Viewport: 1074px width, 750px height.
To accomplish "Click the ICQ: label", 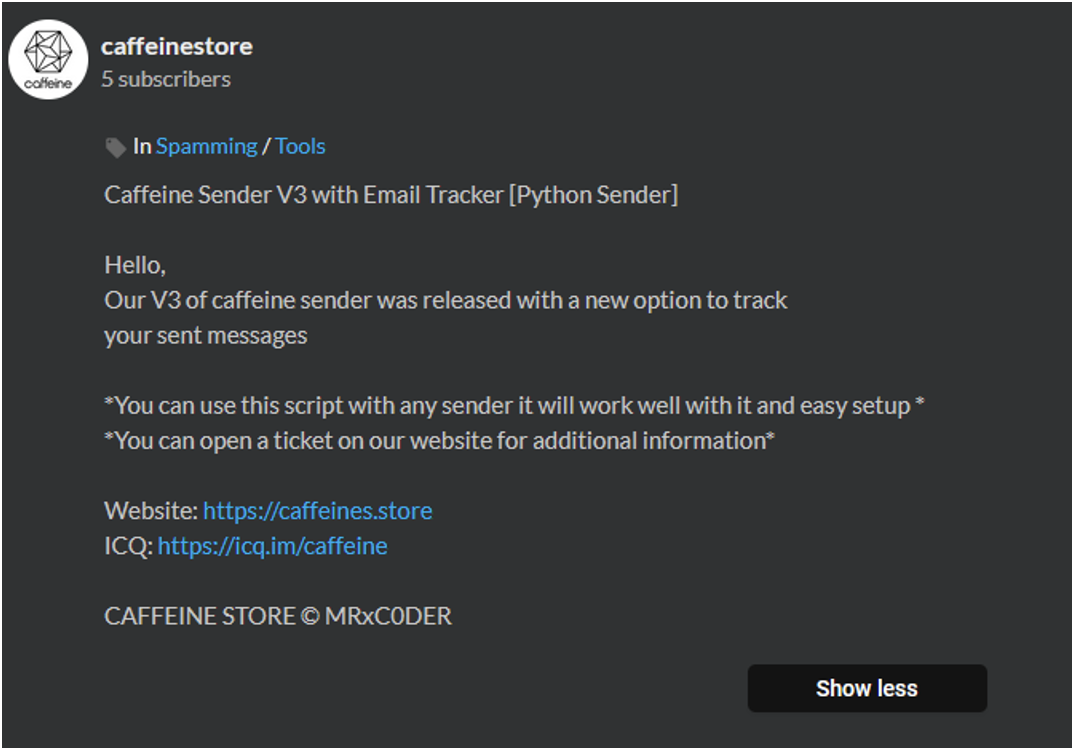I will [129, 546].
